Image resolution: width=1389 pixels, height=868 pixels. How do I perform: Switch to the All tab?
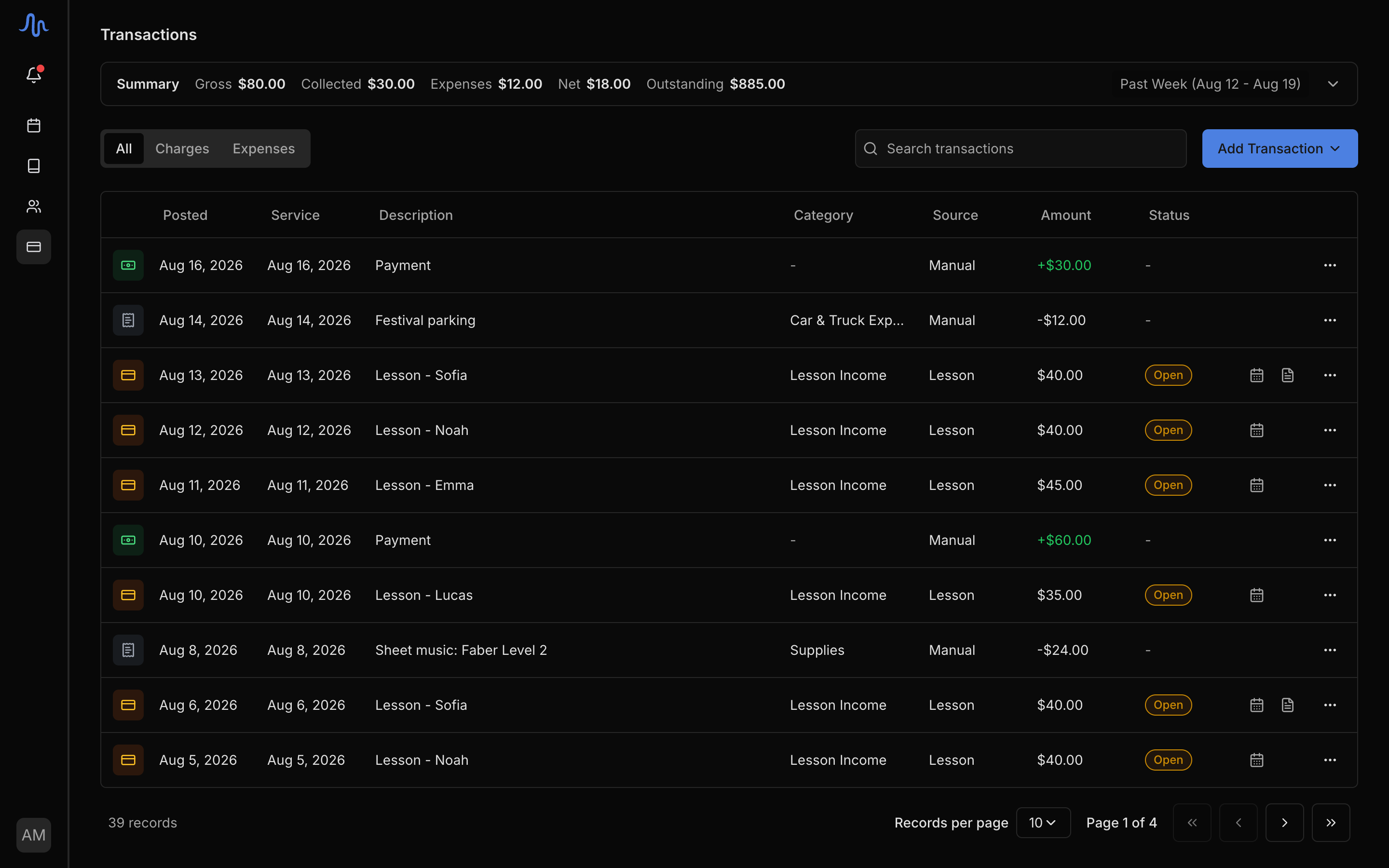point(123,149)
